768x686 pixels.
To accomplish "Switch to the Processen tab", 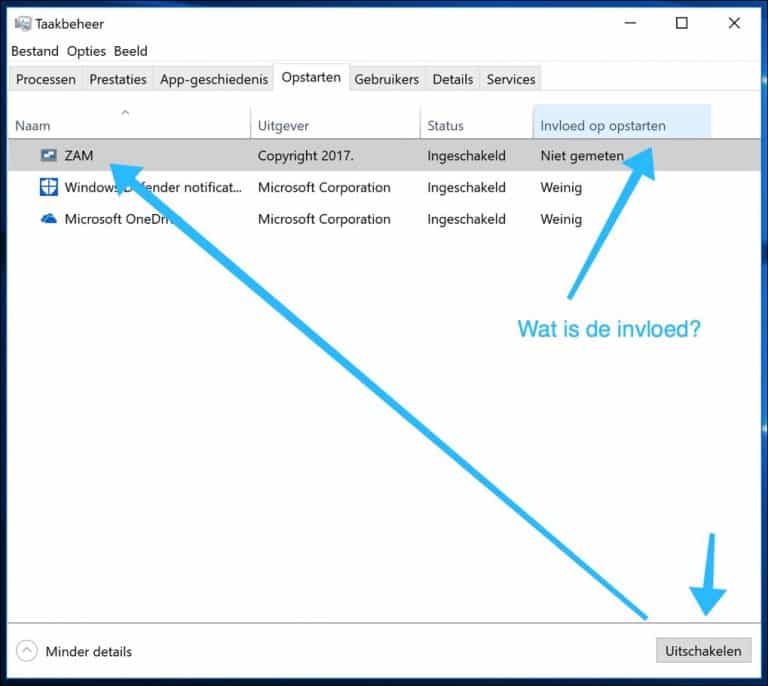I will (x=46, y=79).
